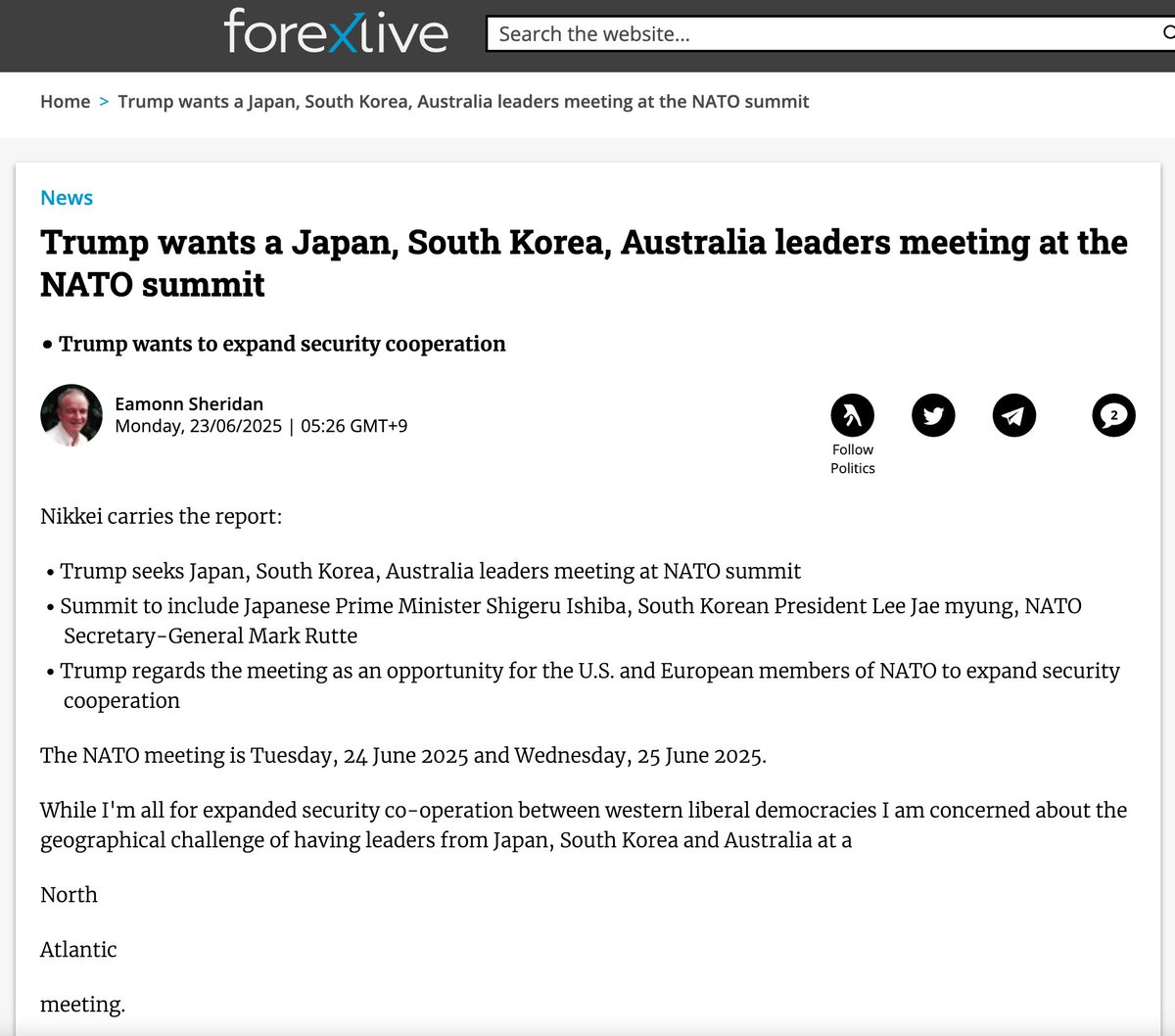Click the final 'meeting.' paragraph
The height and width of the screenshot is (1036, 1175).
(x=82, y=1005)
